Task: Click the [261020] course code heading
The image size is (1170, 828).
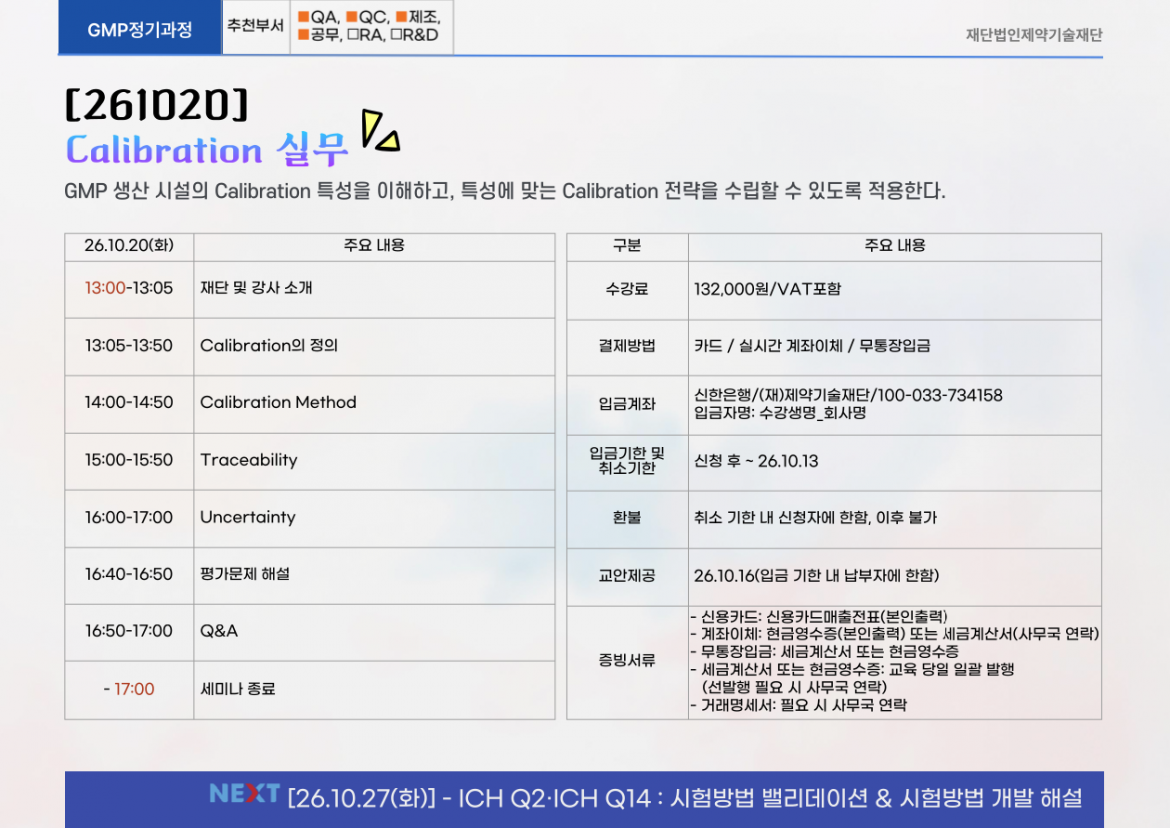Action: point(156,104)
